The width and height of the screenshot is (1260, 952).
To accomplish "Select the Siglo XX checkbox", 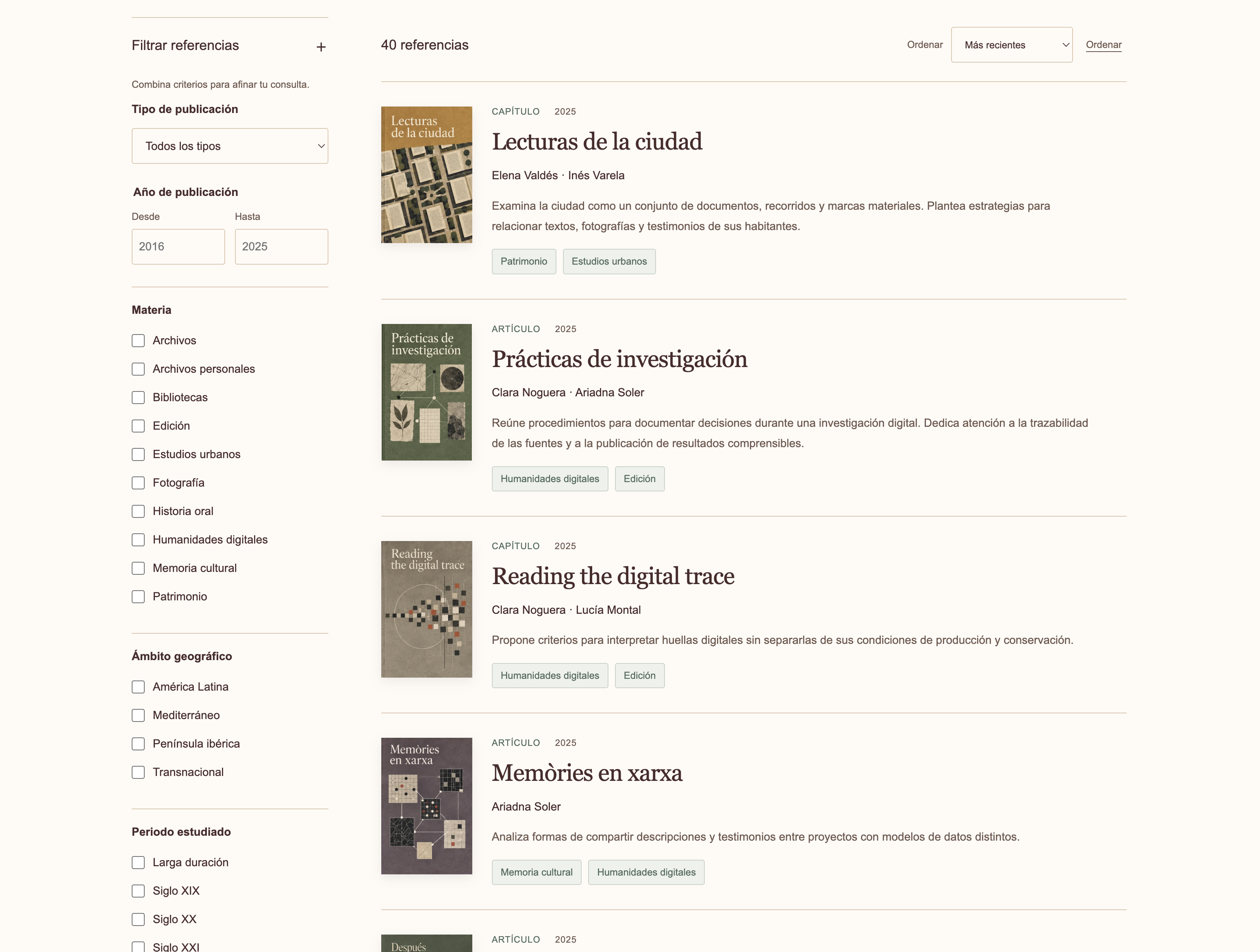I will 138,919.
